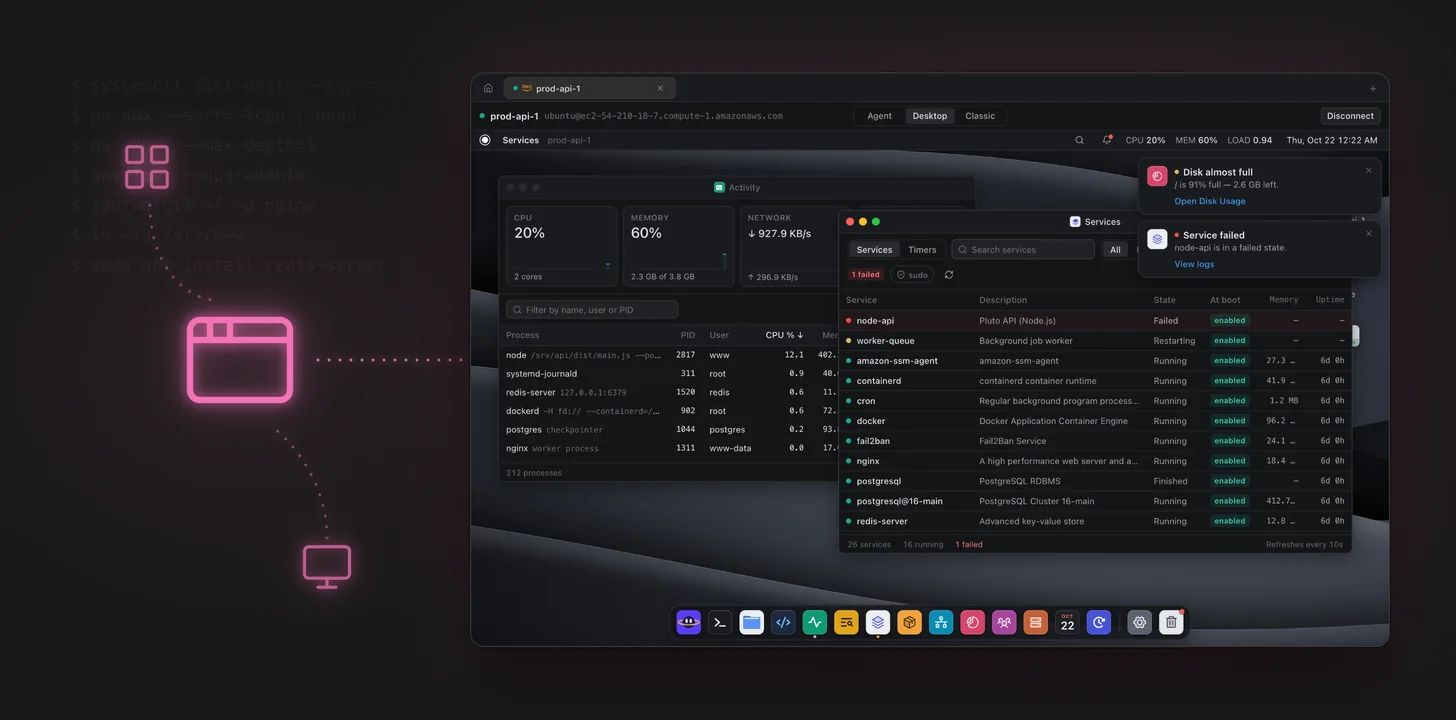
Task: Close the prod-api-1 tab
Action: 660,88
